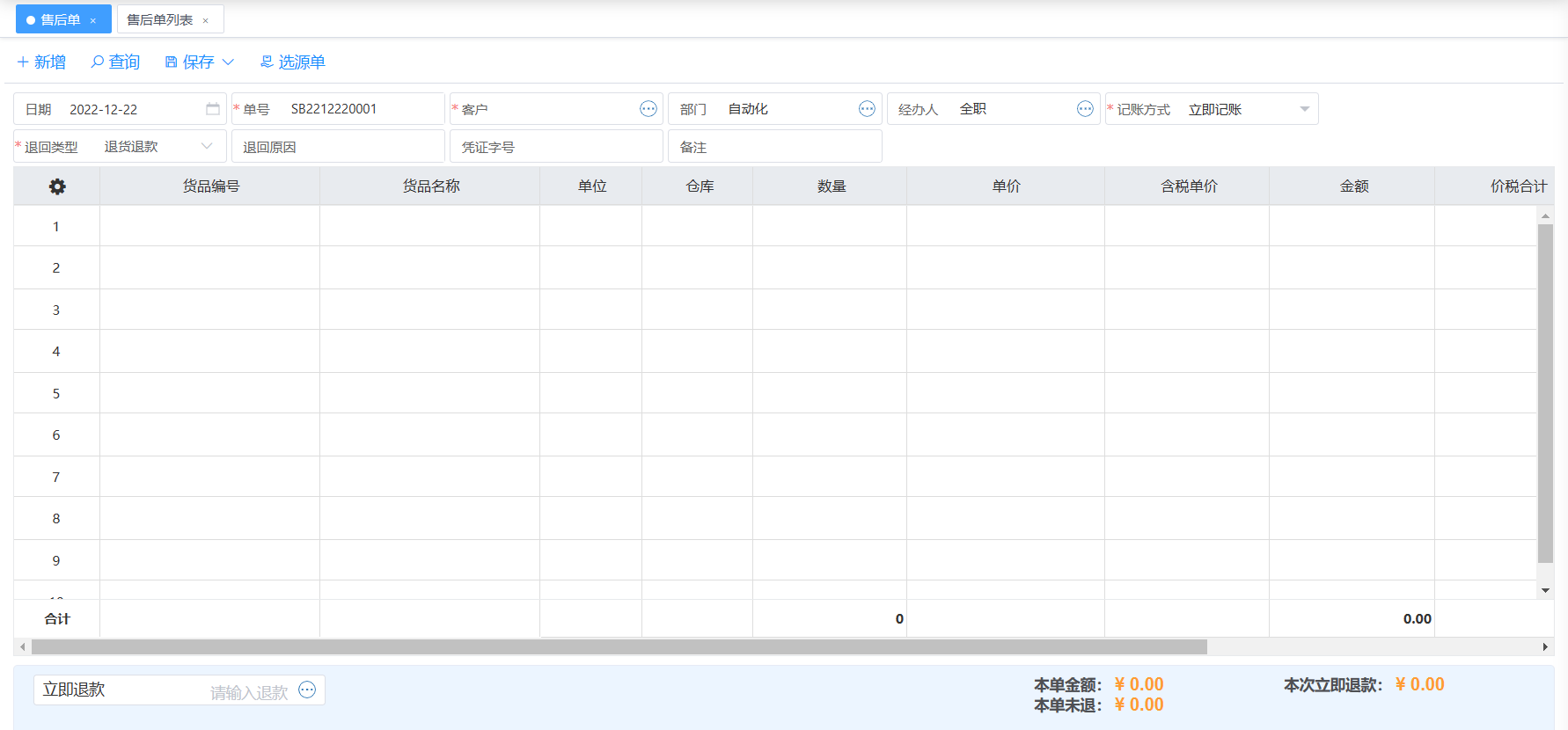This screenshot has height=730, width=1568.
Task: Open customer lookup ellipsis button
Action: (x=648, y=109)
